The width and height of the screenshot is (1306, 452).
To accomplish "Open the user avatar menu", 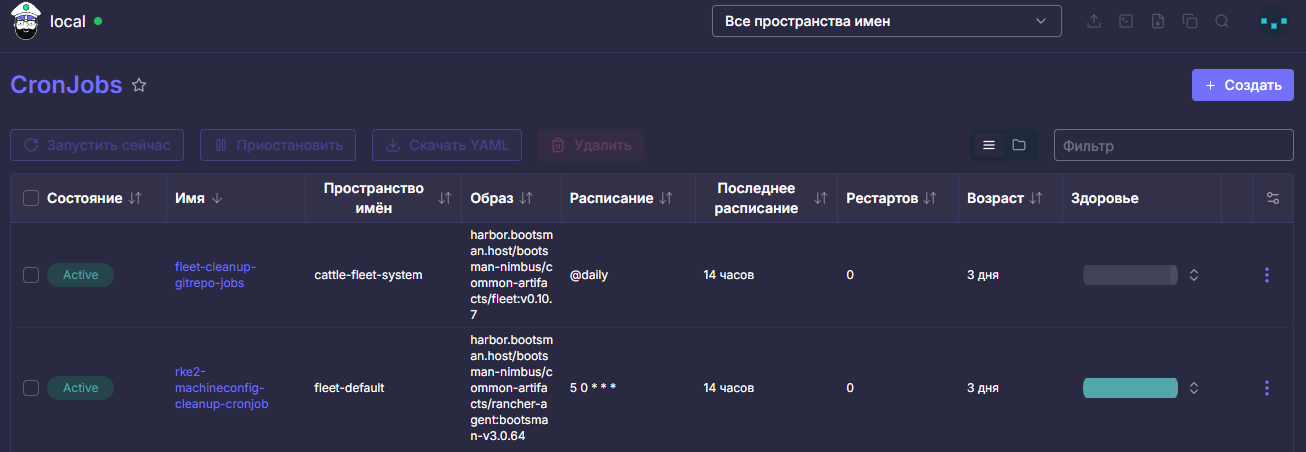I will 1274,21.
